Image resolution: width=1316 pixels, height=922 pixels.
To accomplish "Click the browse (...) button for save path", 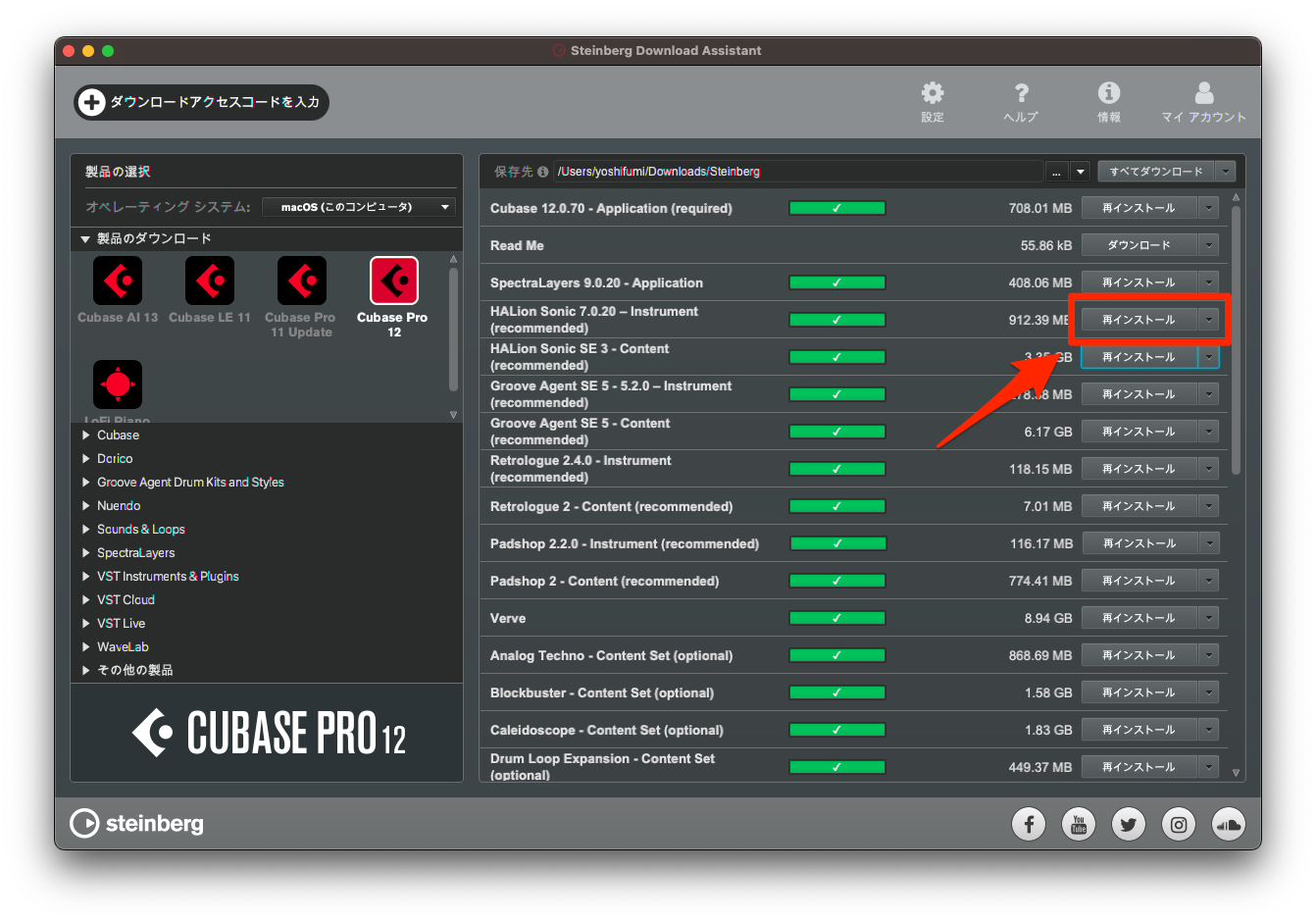I will [x=1056, y=172].
